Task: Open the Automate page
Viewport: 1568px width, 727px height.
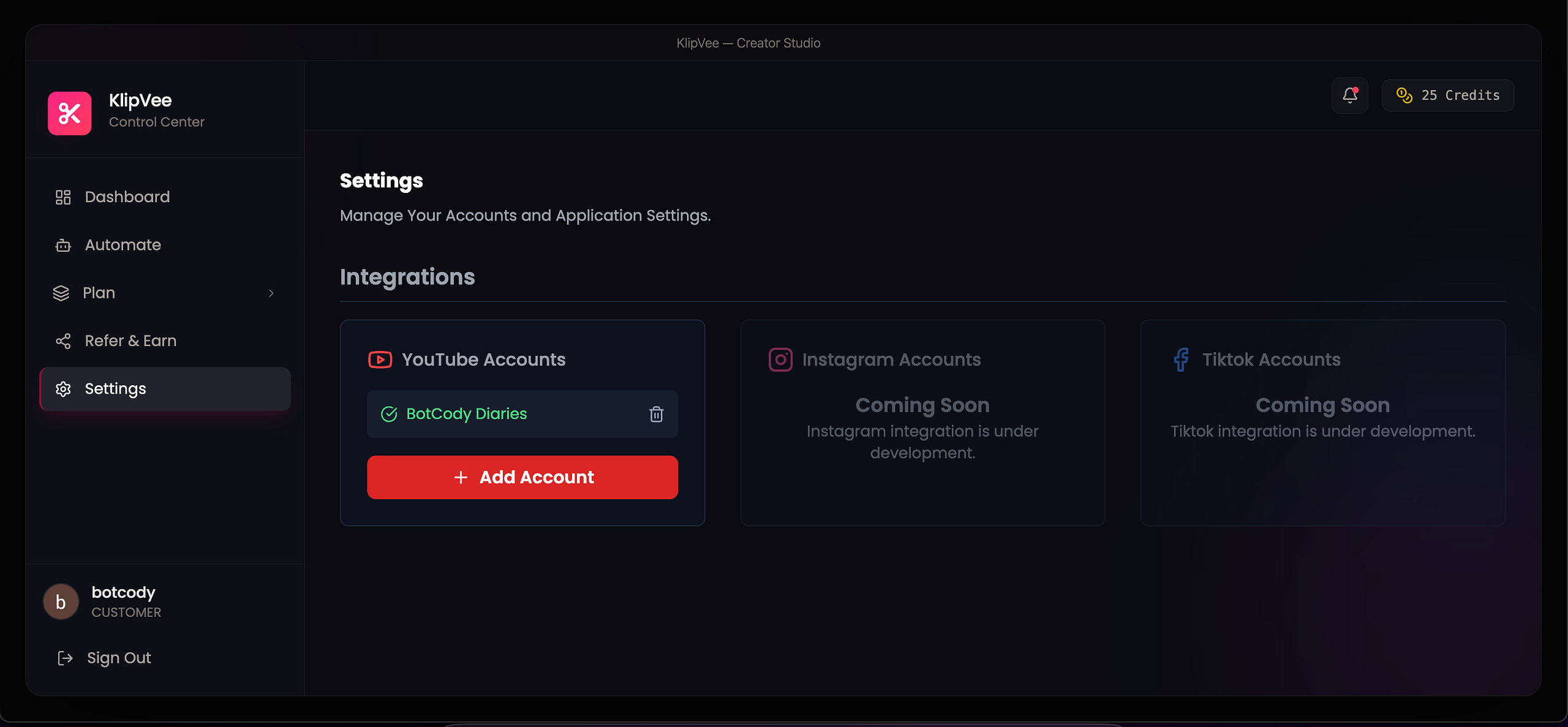Action: [x=165, y=245]
